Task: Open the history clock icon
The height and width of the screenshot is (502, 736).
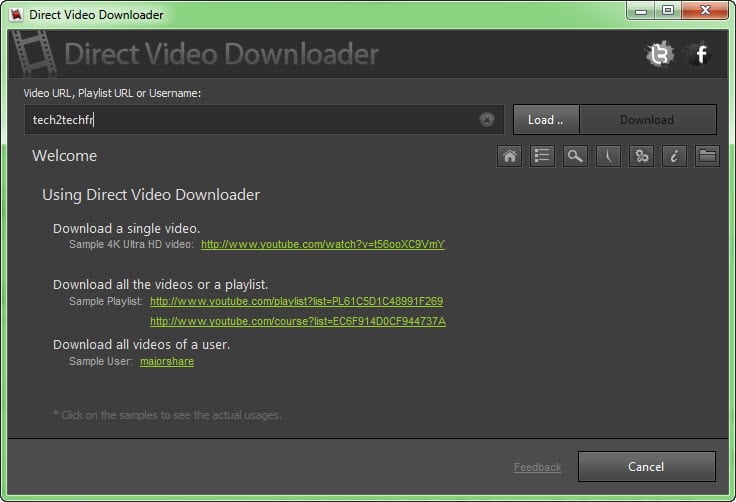Action: (608, 156)
